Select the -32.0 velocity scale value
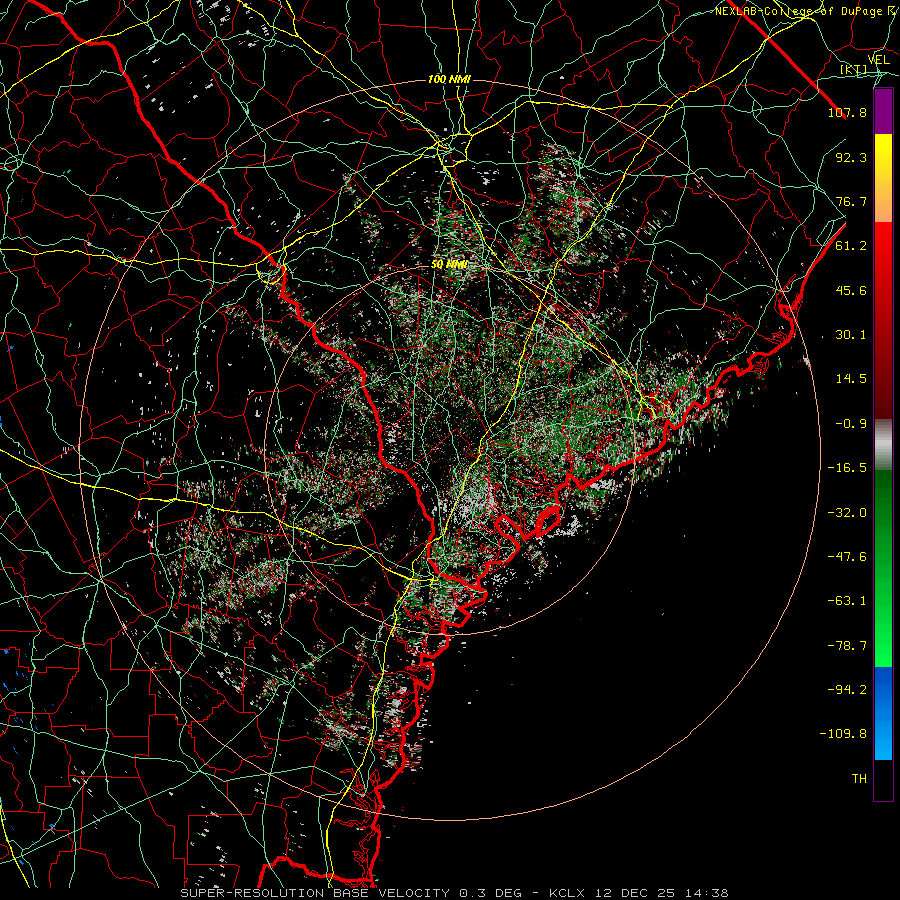900x900 pixels. point(847,513)
